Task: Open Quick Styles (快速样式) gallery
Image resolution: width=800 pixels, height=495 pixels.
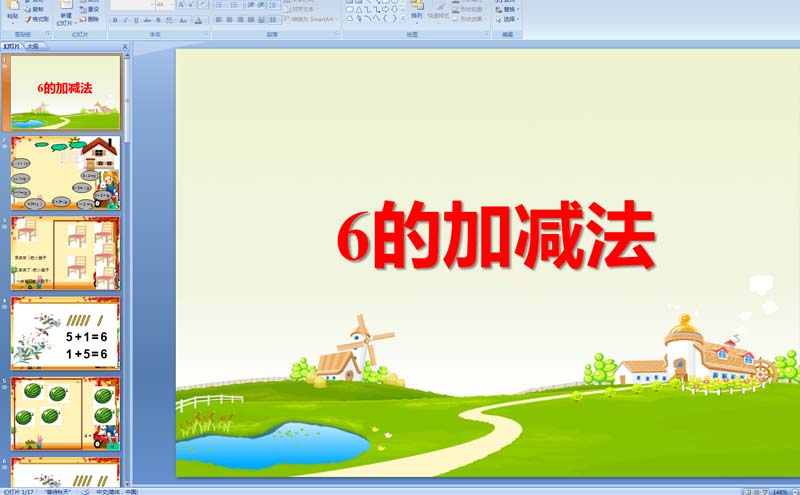Action: 438,11
